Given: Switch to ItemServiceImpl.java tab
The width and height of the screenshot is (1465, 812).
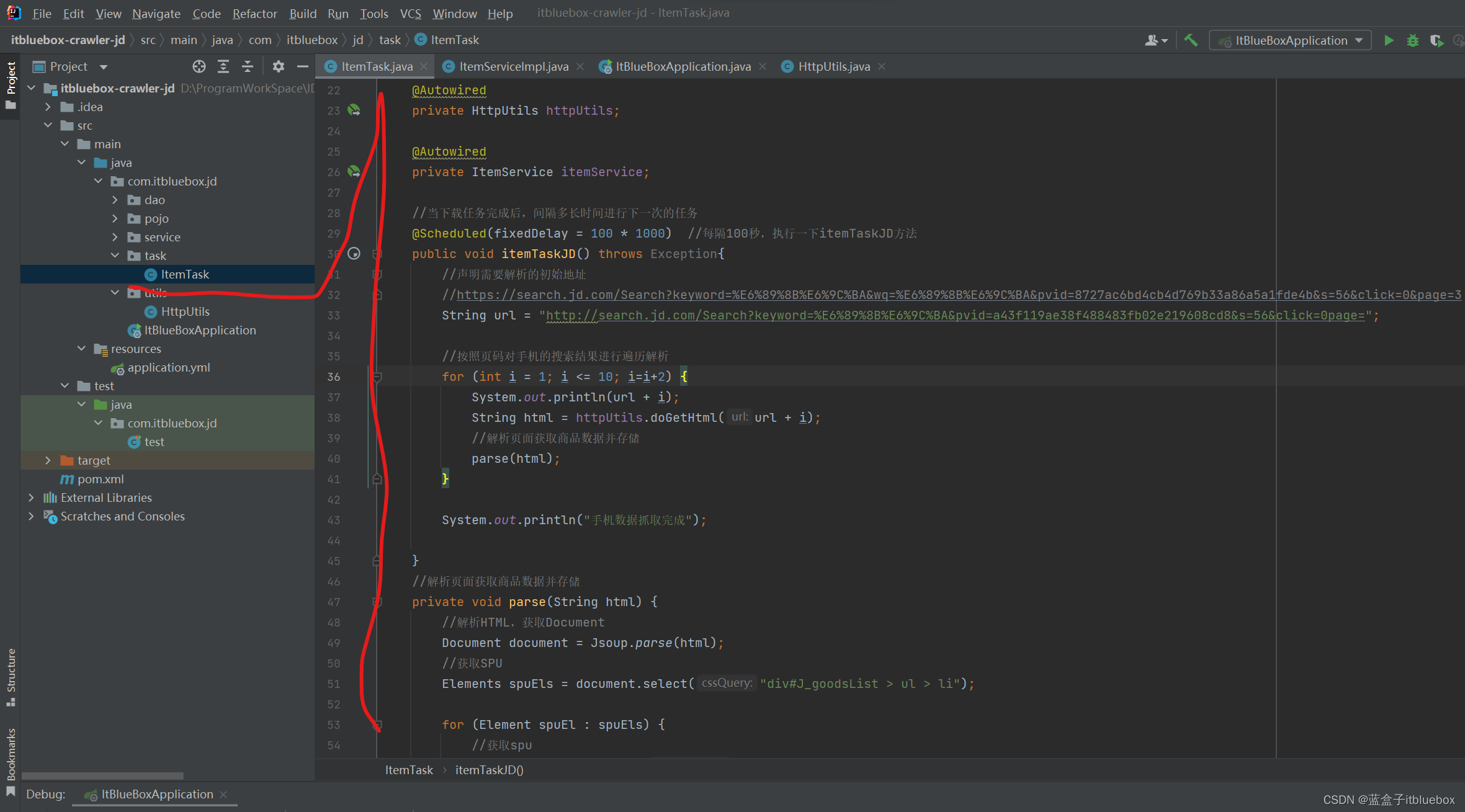Looking at the screenshot, I should pos(513,66).
